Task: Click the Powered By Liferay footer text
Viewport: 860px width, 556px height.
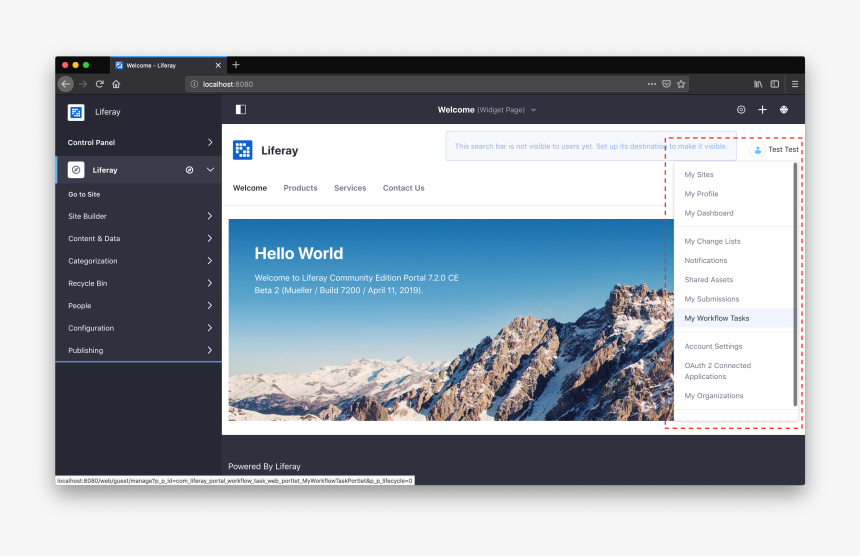Action: coord(264,466)
